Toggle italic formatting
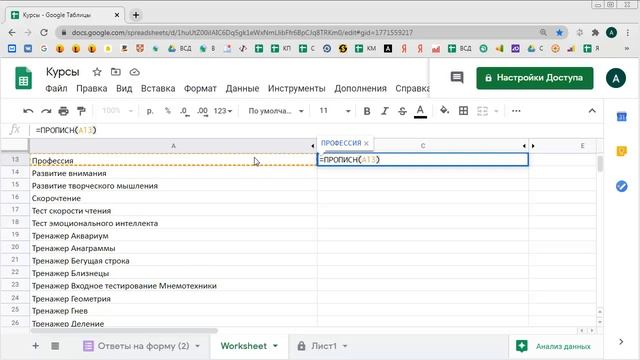 (384, 111)
